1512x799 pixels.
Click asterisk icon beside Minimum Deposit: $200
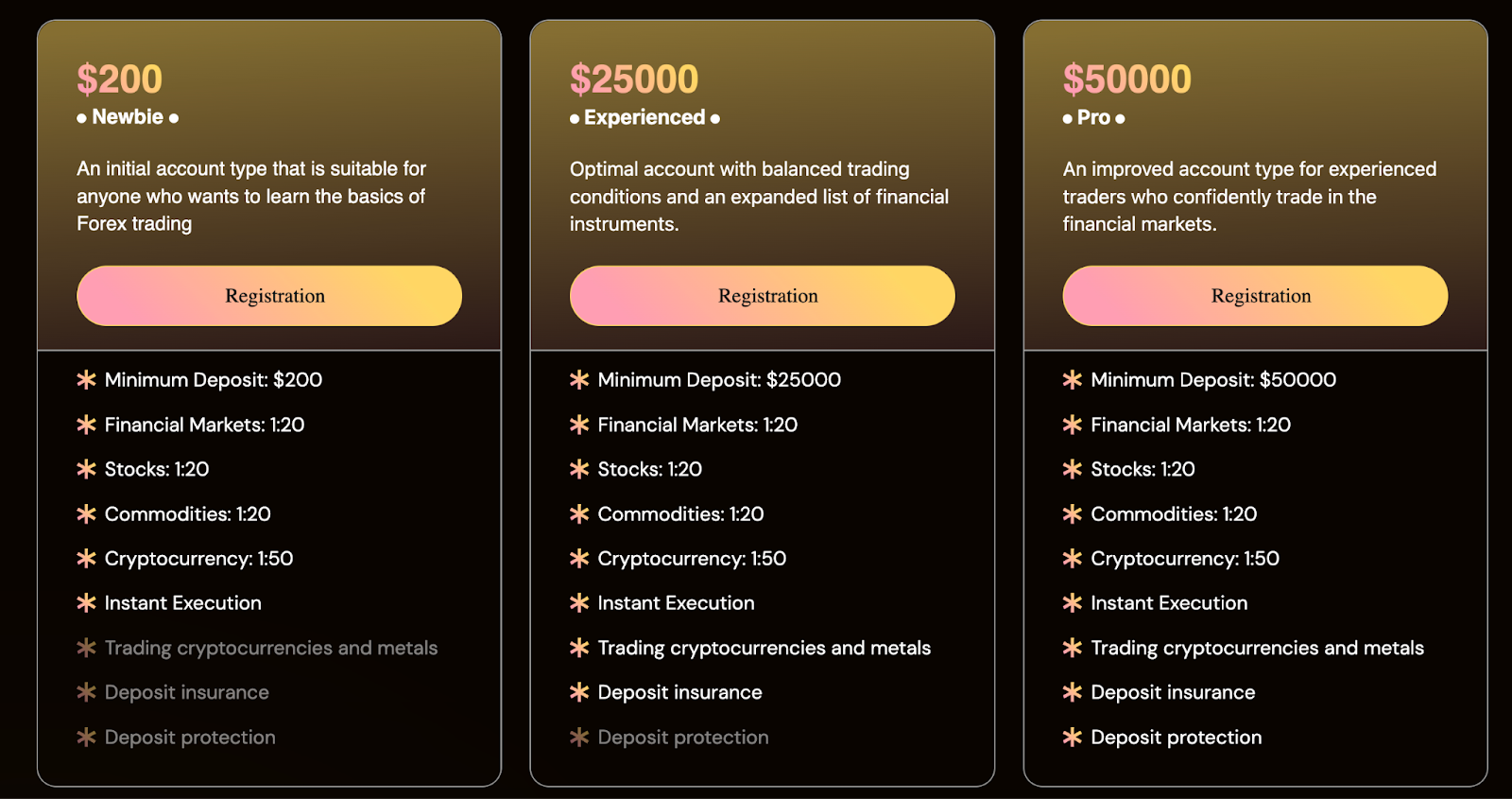click(x=86, y=380)
